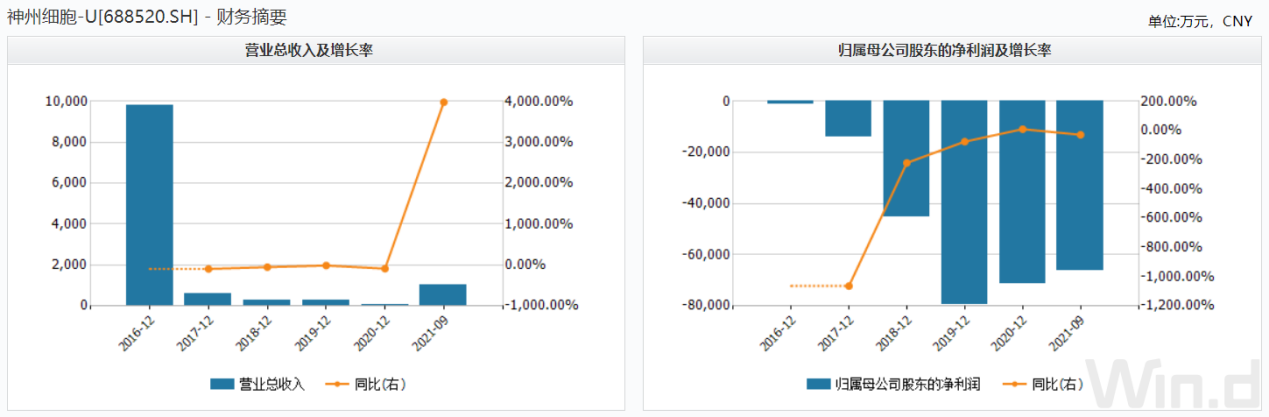Click the 2019-12 revenue growth data point

coord(326,265)
